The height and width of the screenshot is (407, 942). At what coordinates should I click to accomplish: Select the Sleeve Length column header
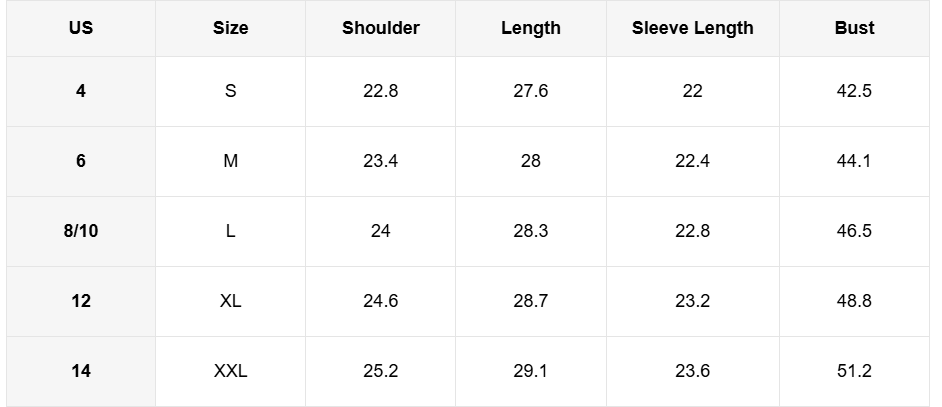click(692, 28)
